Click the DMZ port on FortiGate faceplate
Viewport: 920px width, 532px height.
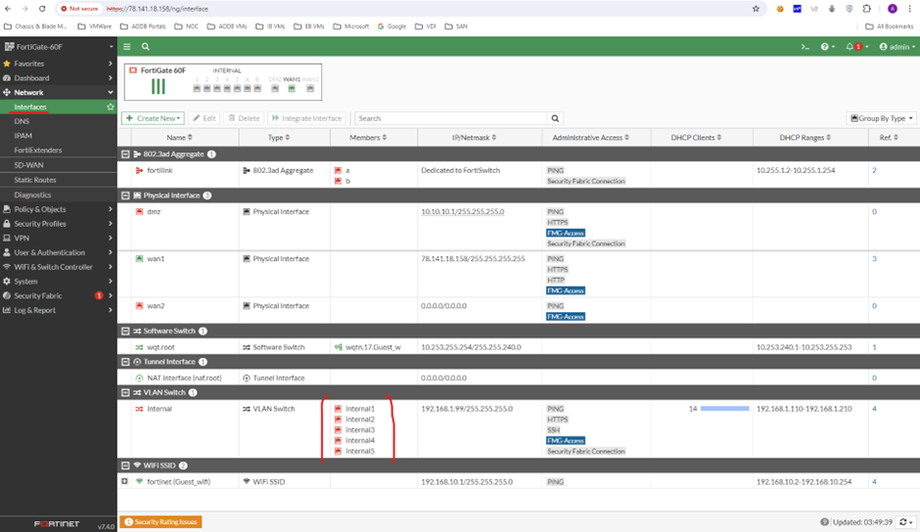point(275,89)
